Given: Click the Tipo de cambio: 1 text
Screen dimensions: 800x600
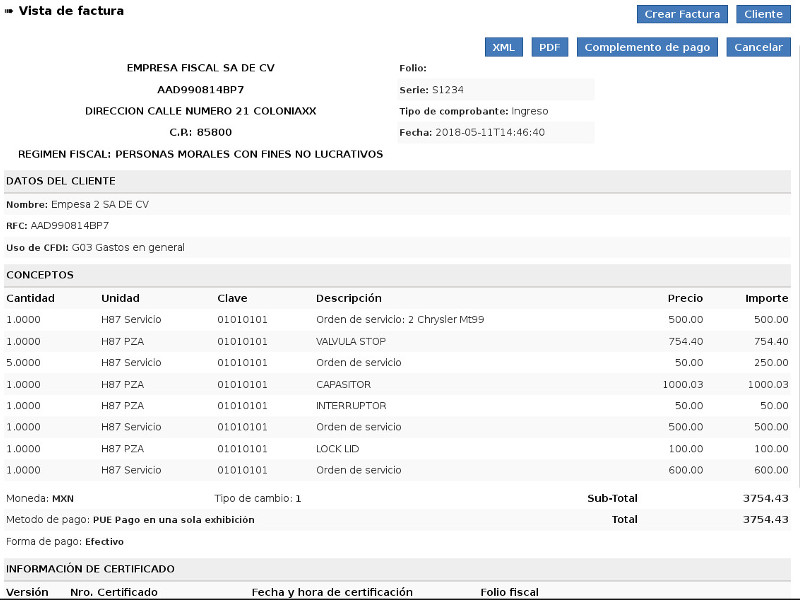Looking at the screenshot, I should 258,498.
